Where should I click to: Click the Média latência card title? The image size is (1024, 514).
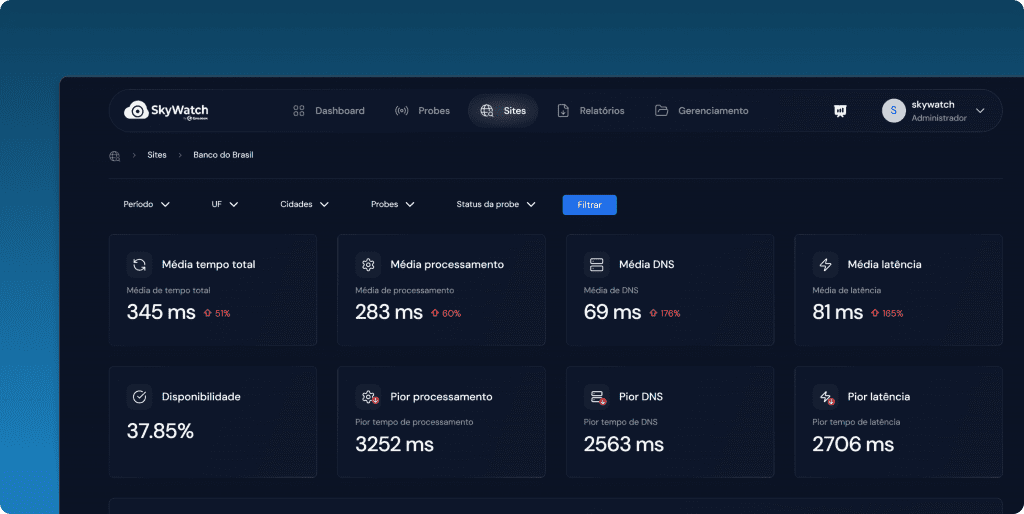click(x=884, y=265)
